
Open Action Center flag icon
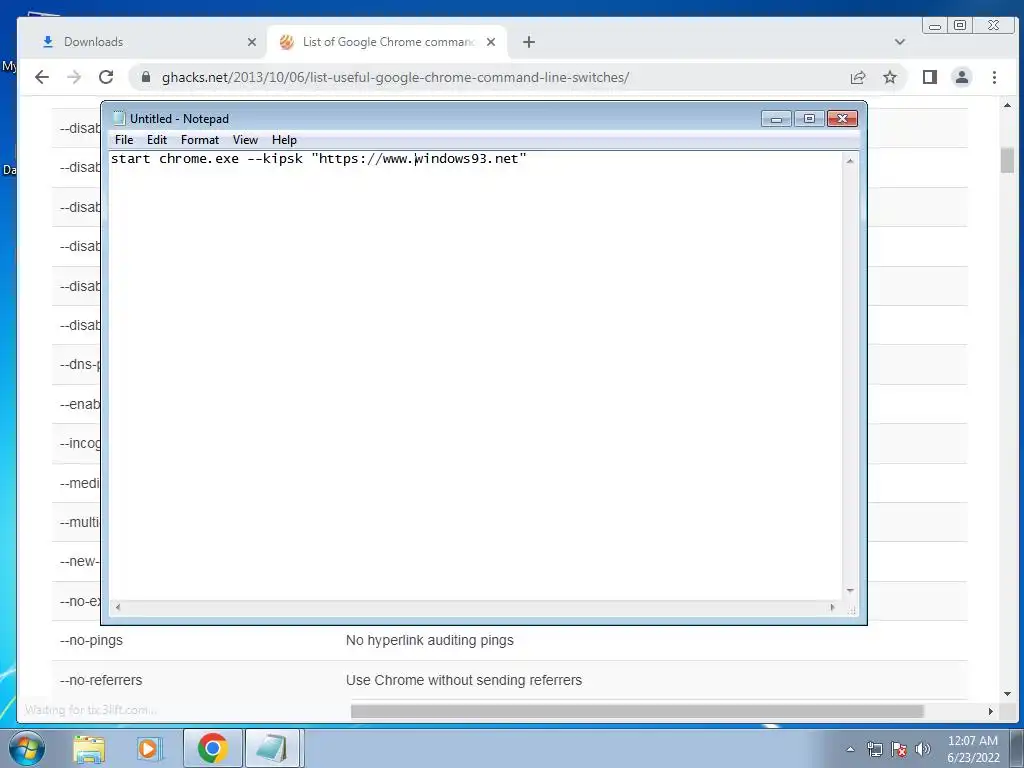[899, 749]
